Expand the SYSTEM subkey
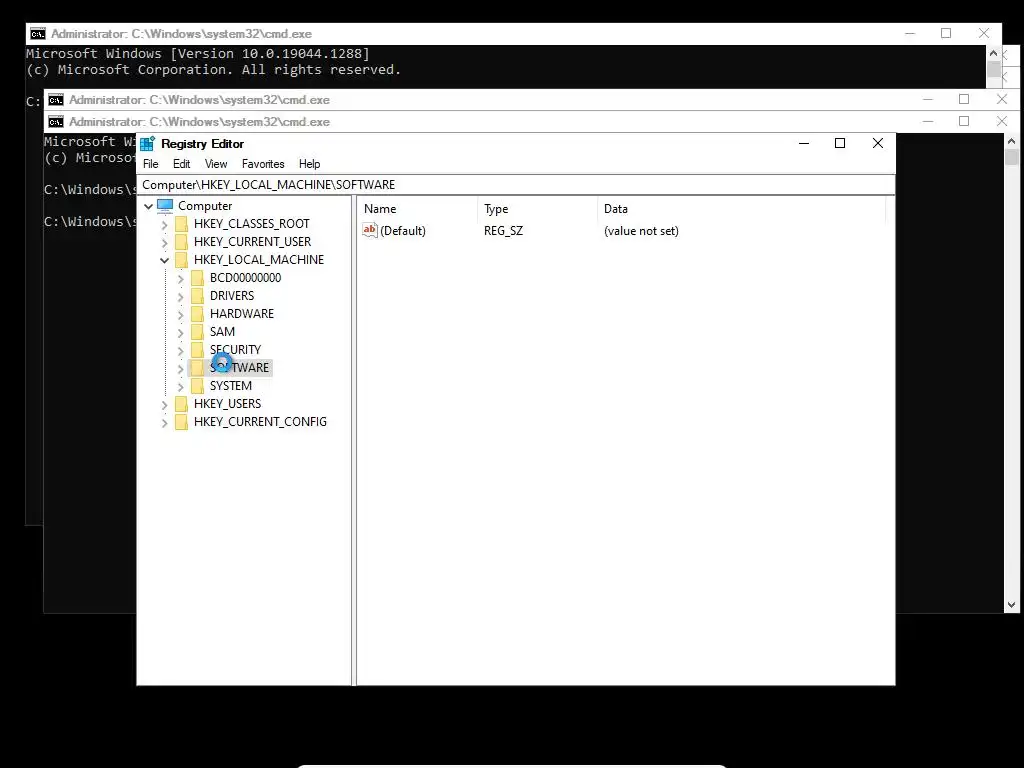Image resolution: width=1024 pixels, height=768 pixels. tap(180, 387)
